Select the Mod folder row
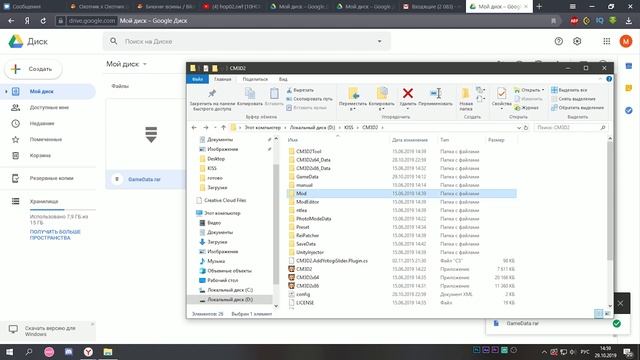Viewport: 640px width, 360px height. coord(402,193)
